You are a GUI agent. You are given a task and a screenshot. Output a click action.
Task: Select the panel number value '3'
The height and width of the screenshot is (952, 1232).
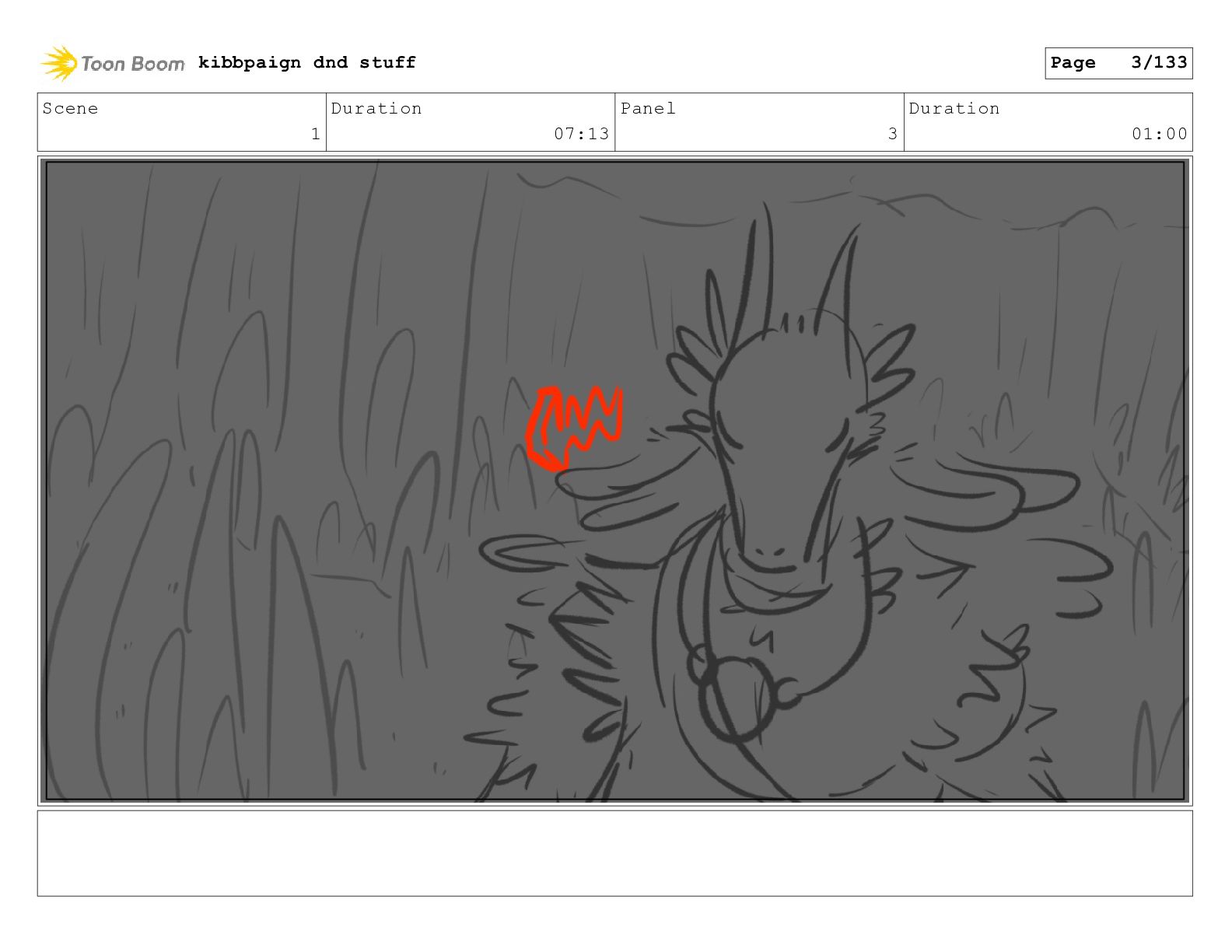[892, 134]
